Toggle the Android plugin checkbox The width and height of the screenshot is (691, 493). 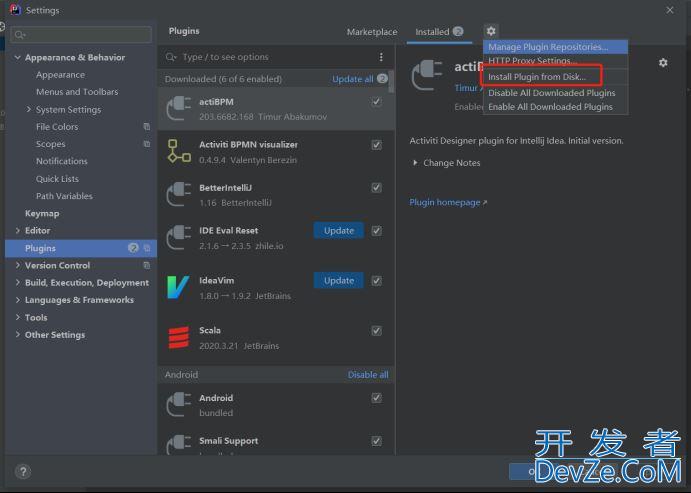tap(376, 398)
